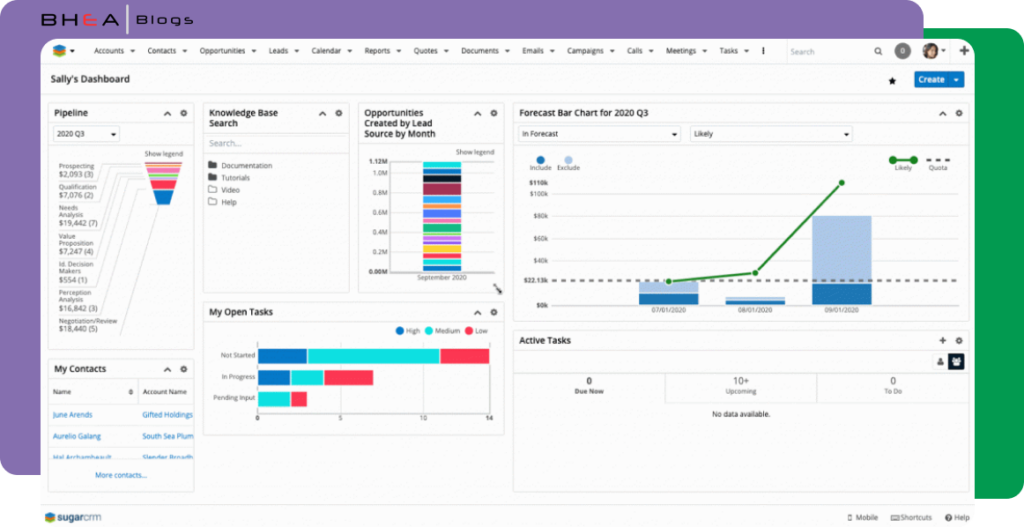This screenshot has height=527, width=1024.
Task: Open the Leads menu
Action: point(283,51)
